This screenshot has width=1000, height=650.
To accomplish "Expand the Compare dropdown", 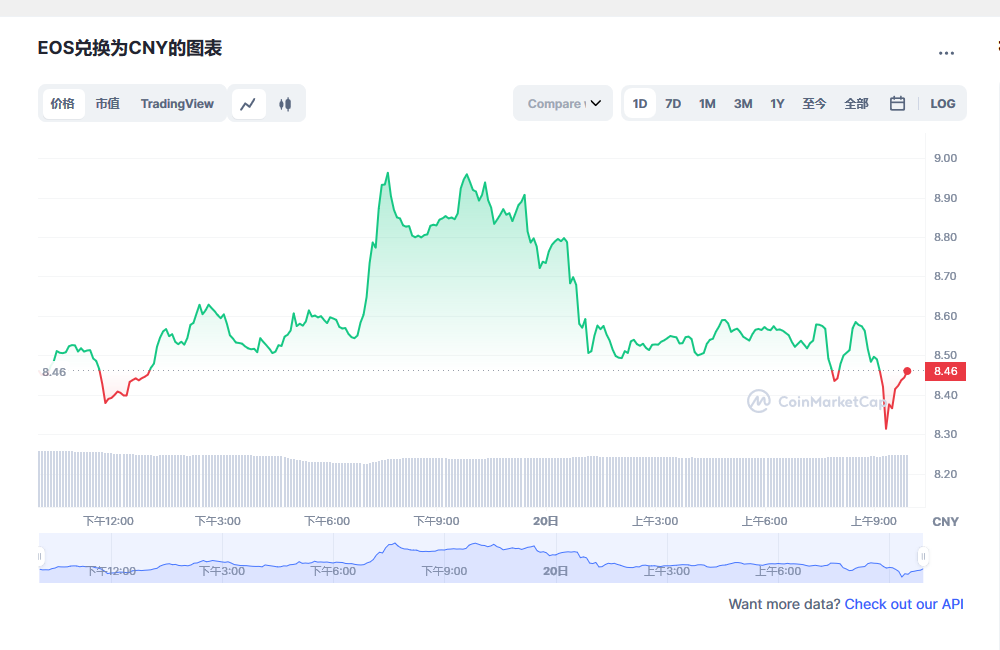I will (x=563, y=103).
